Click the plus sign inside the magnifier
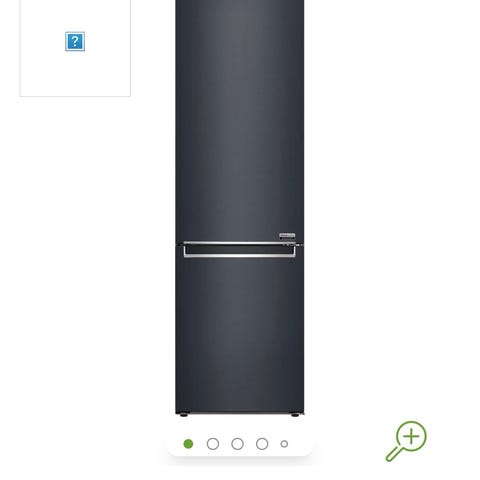The width and height of the screenshot is (480, 480). point(411,437)
